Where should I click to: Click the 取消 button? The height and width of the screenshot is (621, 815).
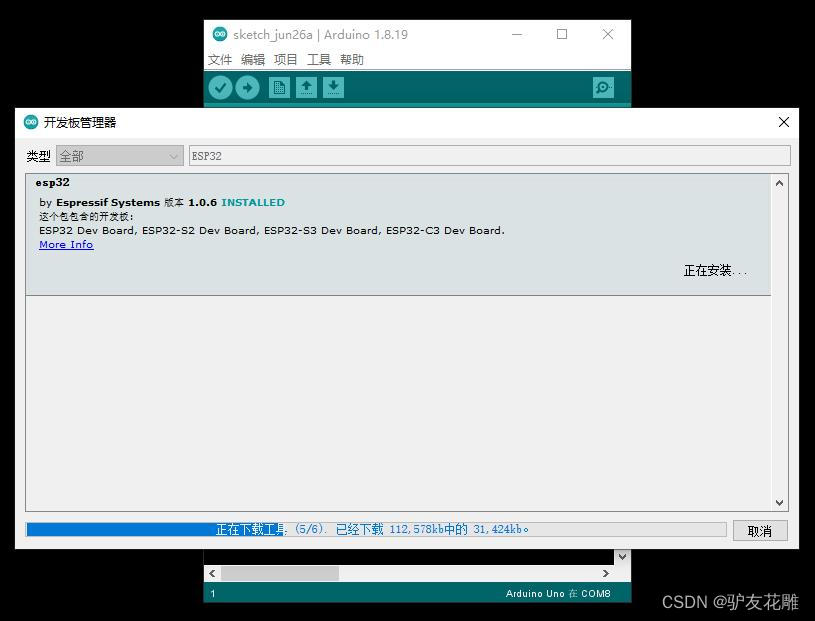pos(760,531)
